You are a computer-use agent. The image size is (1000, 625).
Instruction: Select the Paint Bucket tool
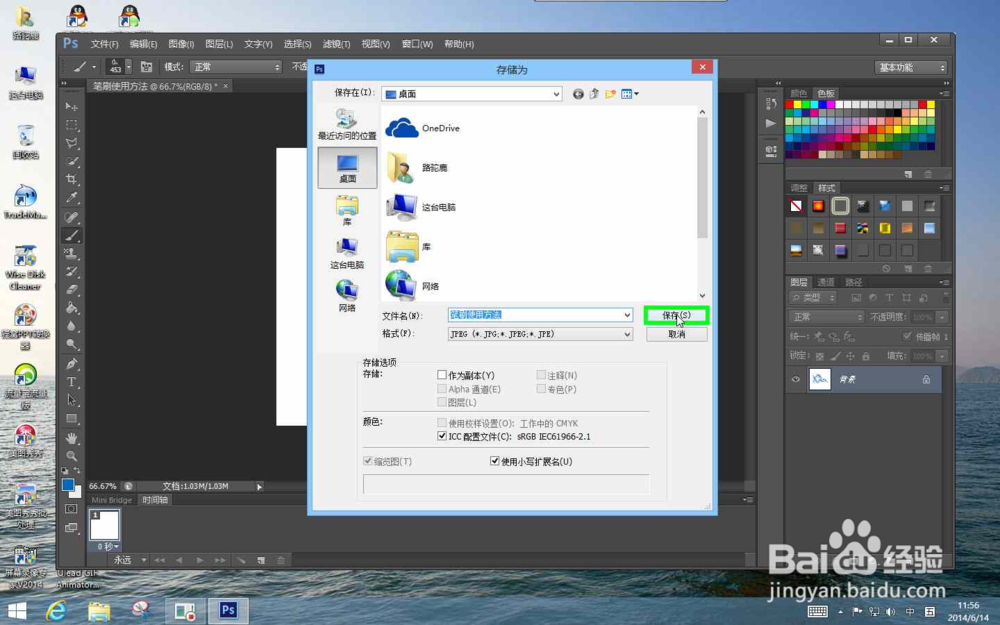click(71, 309)
